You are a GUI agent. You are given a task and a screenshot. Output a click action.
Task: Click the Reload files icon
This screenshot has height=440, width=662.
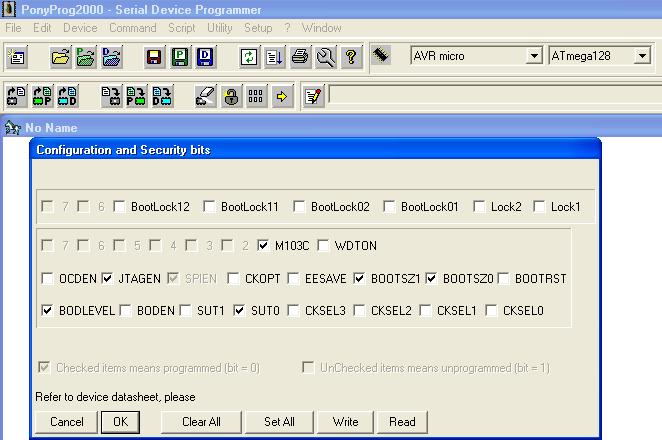click(x=249, y=57)
